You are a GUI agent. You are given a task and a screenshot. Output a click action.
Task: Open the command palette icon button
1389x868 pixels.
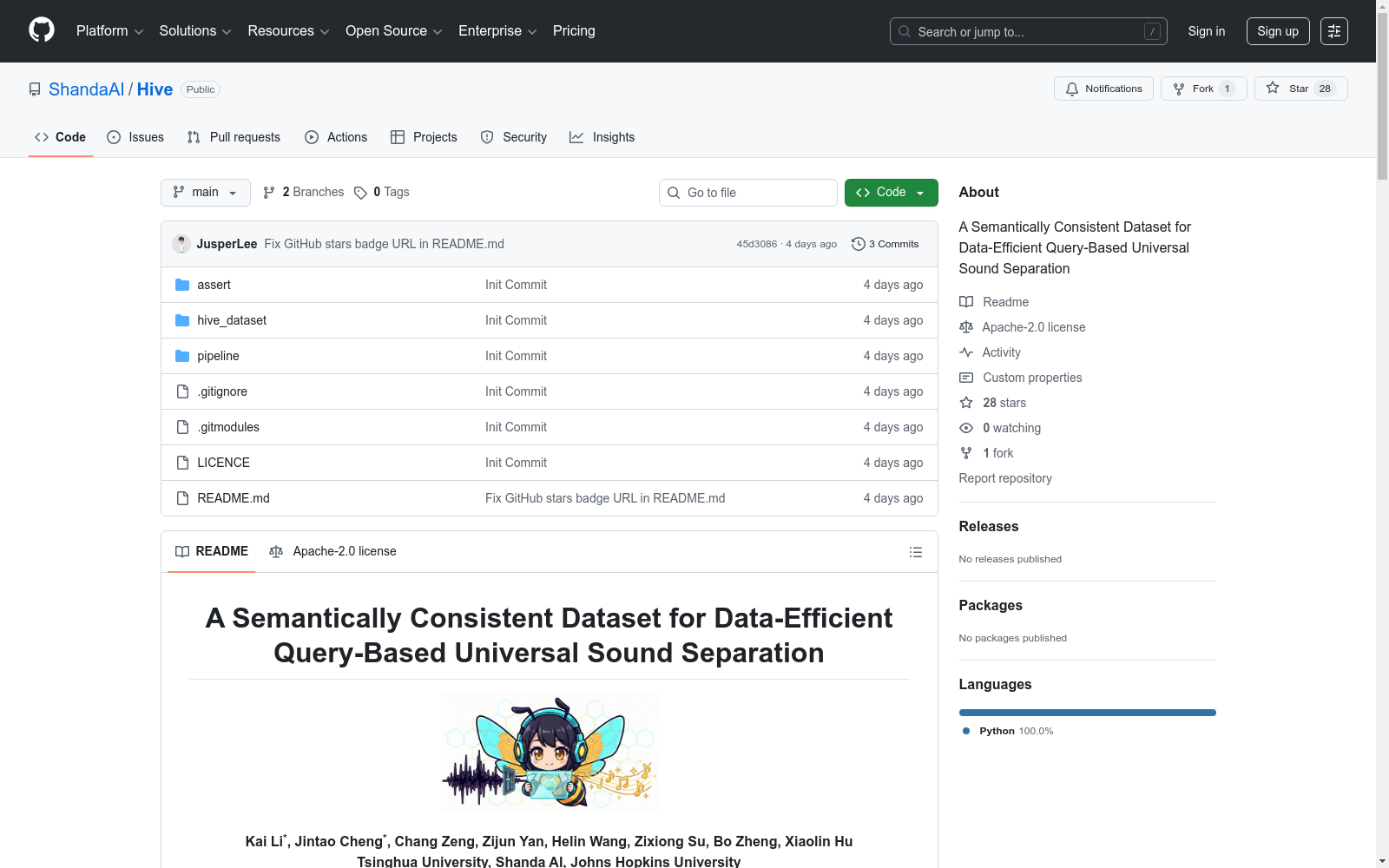pos(1334,31)
